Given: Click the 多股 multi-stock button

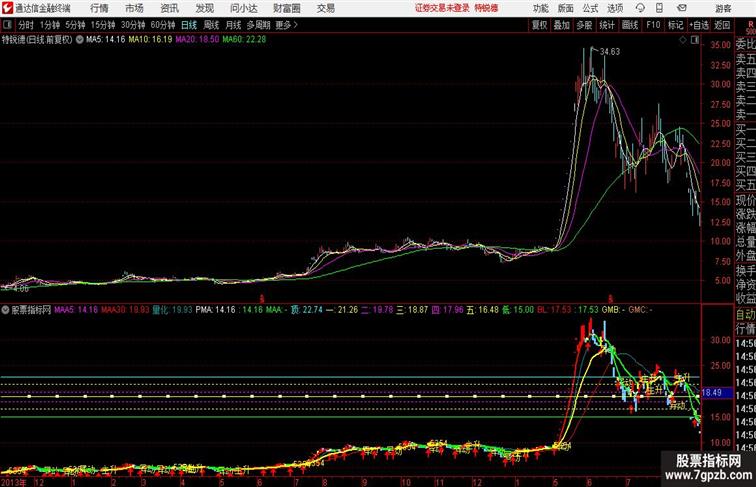Looking at the screenshot, I should [584, 25].
